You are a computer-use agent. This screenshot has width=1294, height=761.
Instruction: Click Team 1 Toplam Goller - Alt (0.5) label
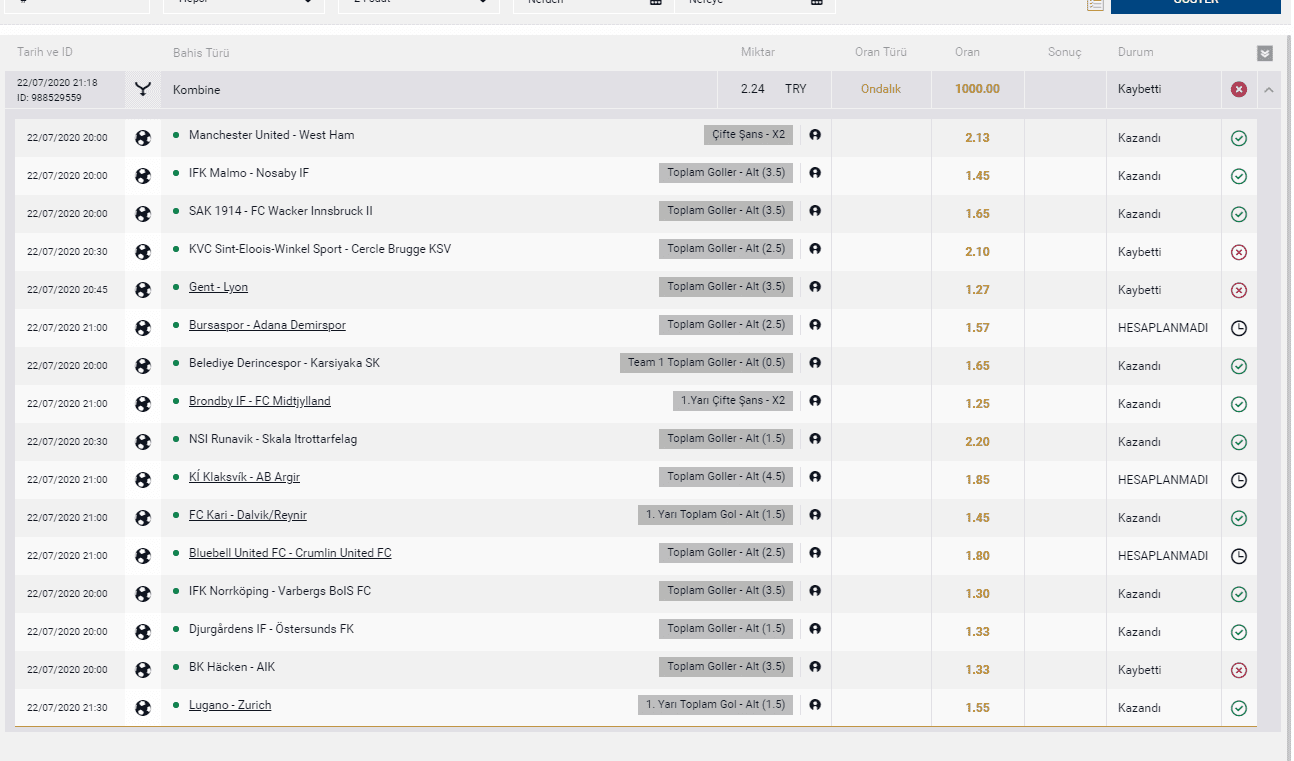(x=706, y=363)
